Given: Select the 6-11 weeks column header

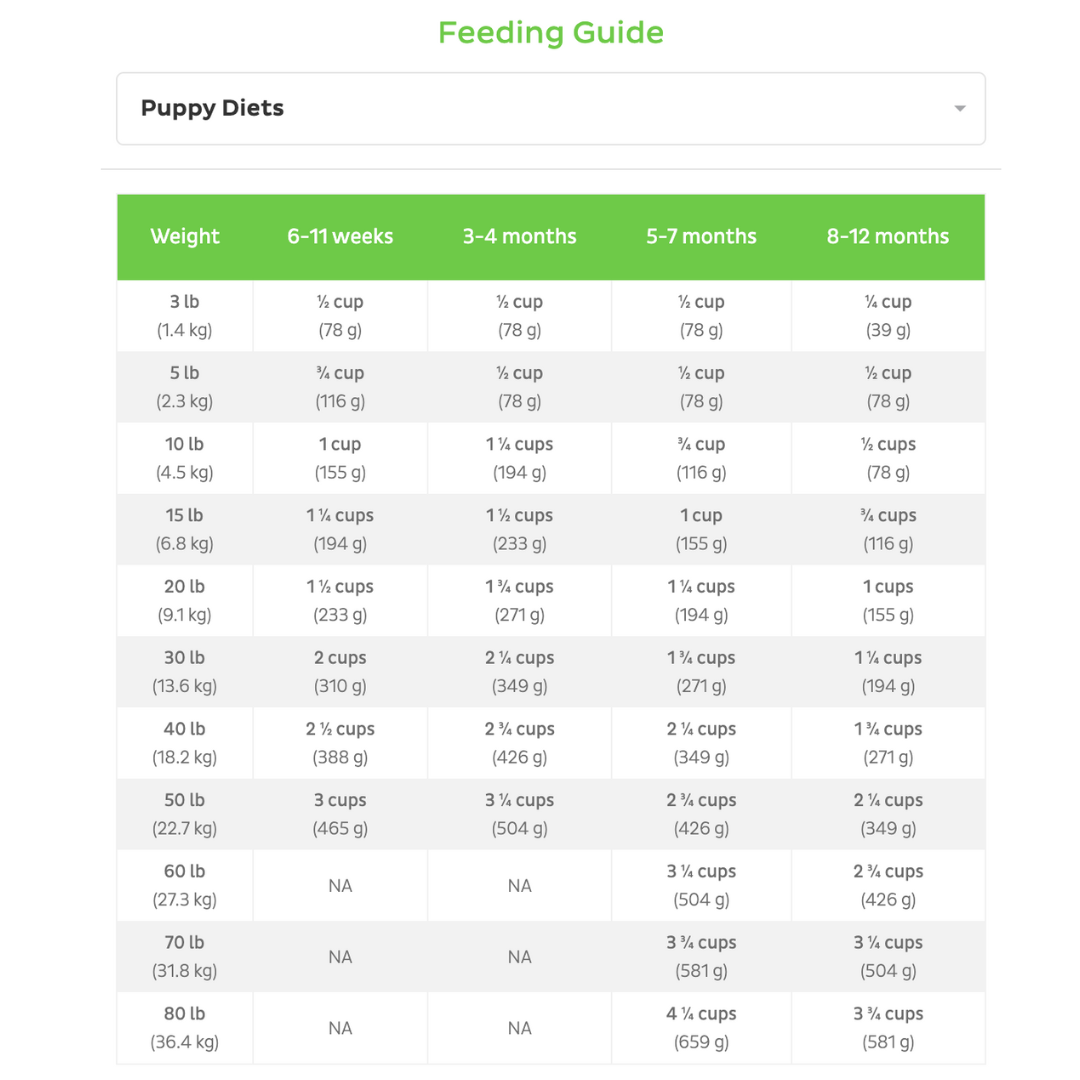Looking at the screenshot, I should click(340, 237).
